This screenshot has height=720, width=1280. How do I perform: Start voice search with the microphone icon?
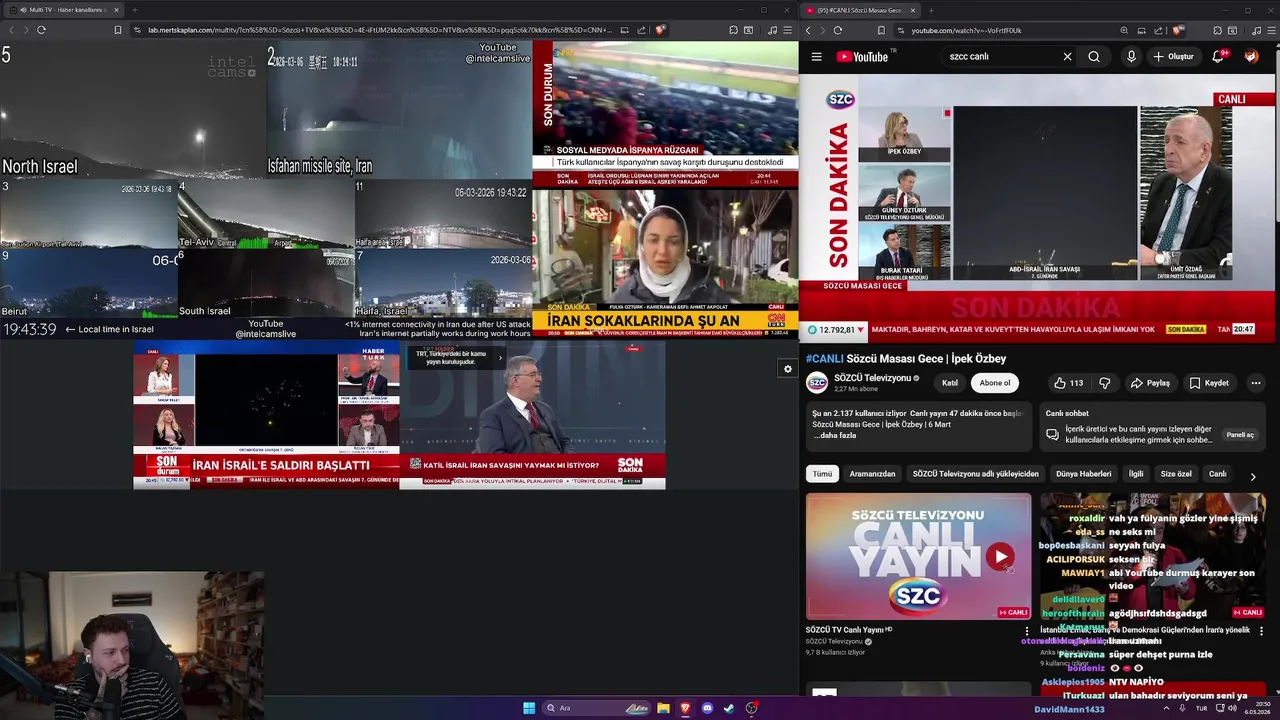[x=1131, y=57]
